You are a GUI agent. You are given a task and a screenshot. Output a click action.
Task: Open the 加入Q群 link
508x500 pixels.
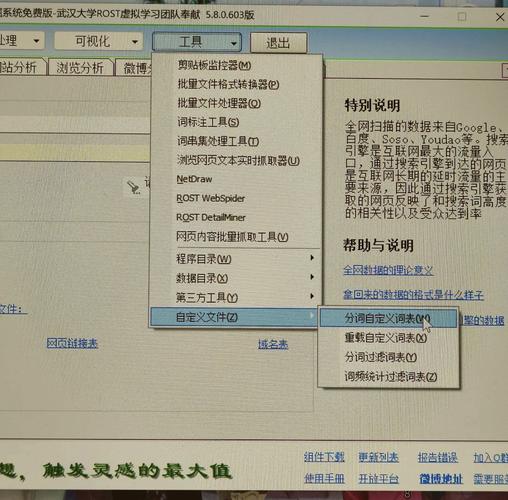click(x=491, y=458)
